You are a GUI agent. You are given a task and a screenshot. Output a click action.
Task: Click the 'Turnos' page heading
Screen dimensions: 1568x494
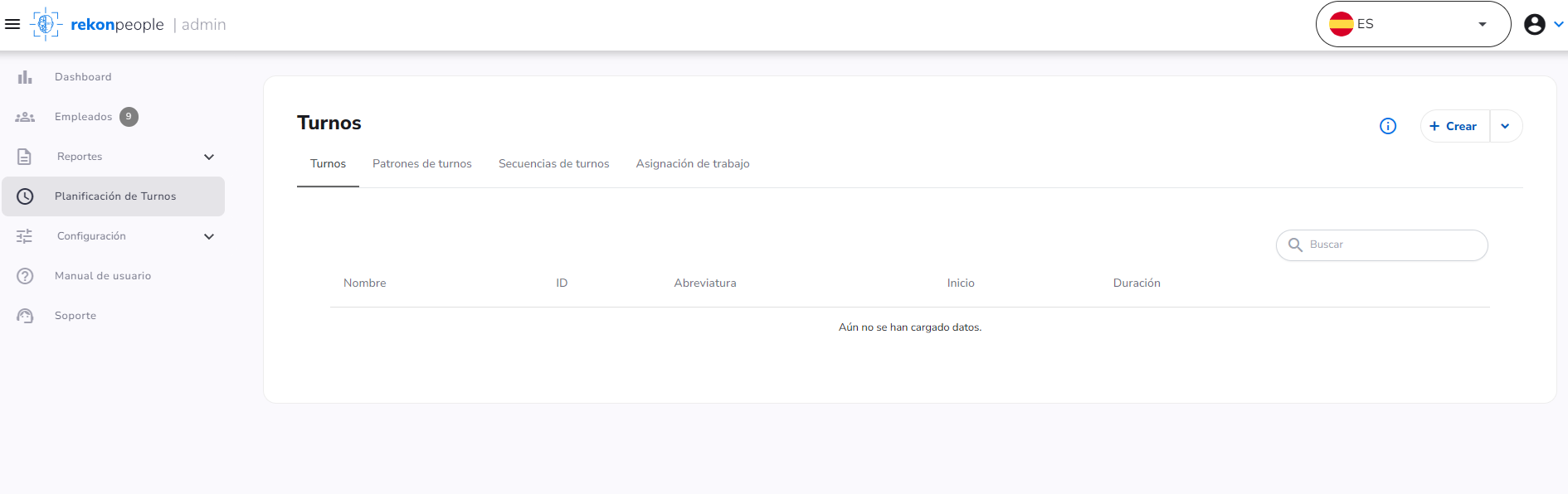(x=329, y=123)
